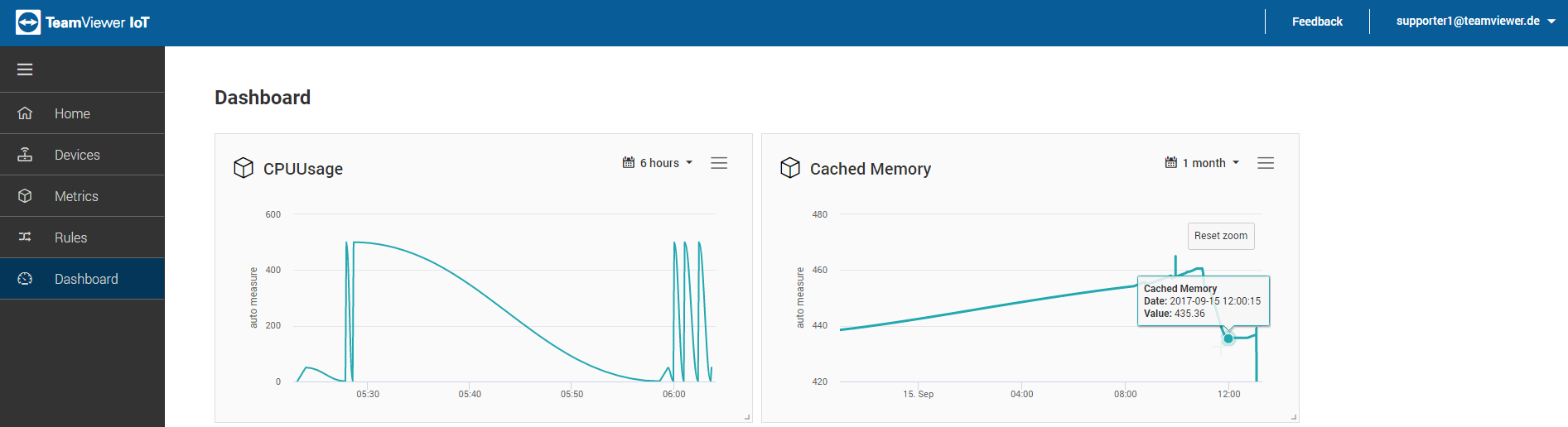The height and width of the screenshot is (427, 1568).
Task: Open the Cached Memory chart options menu
Action: (1266, 163)
